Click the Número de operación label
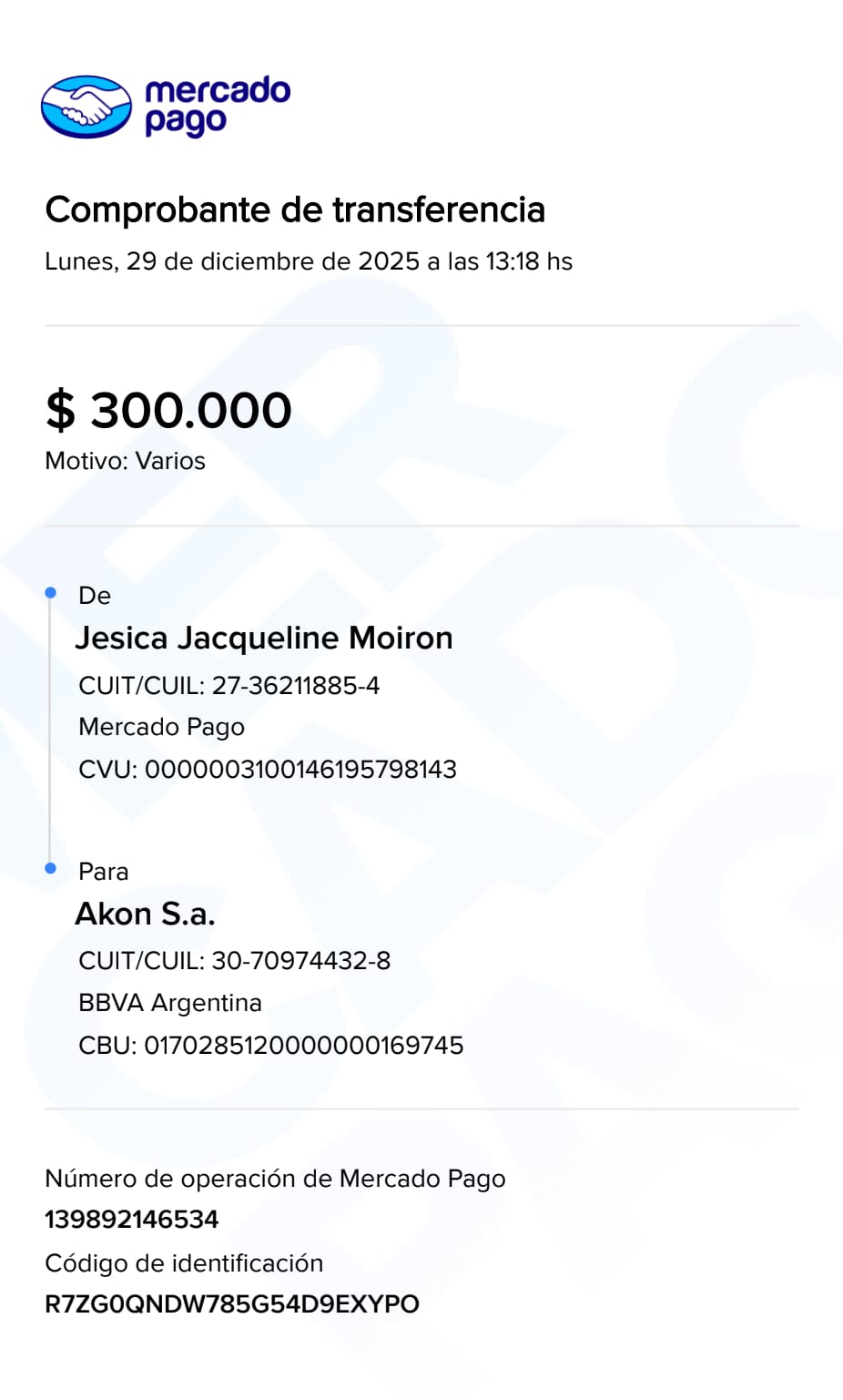This screenshot has height=1400, width=843. [x=275, y=1179]
